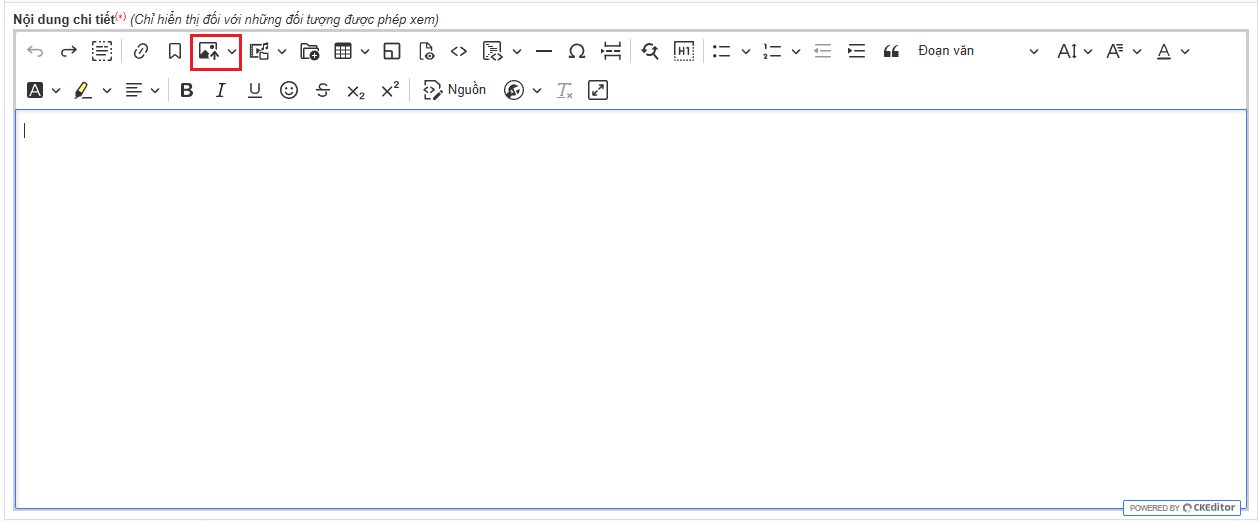1259x521 pixels.
Task: Open the 'Đoạn văn' heading dropdown
Action: (977, 51)
